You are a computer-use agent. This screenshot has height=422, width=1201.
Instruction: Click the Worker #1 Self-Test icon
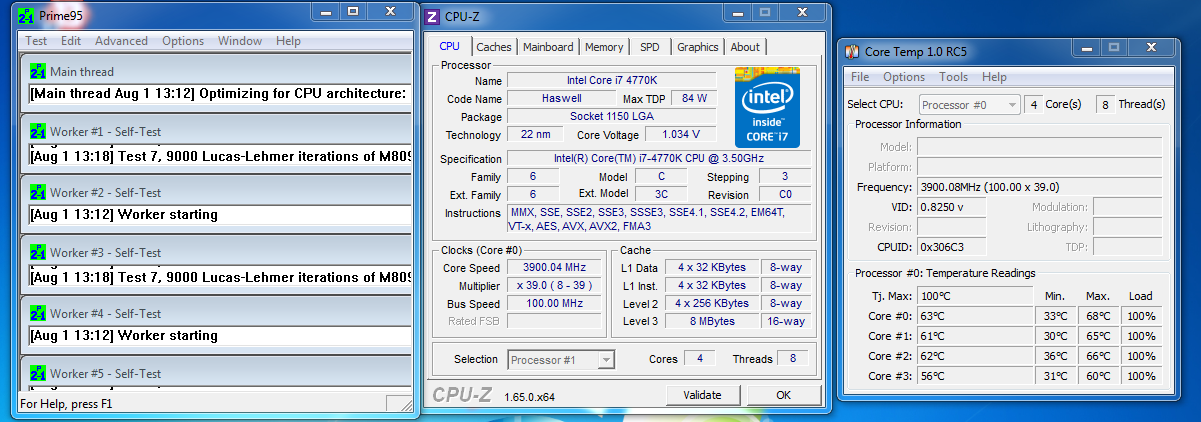tap(38, 132)
